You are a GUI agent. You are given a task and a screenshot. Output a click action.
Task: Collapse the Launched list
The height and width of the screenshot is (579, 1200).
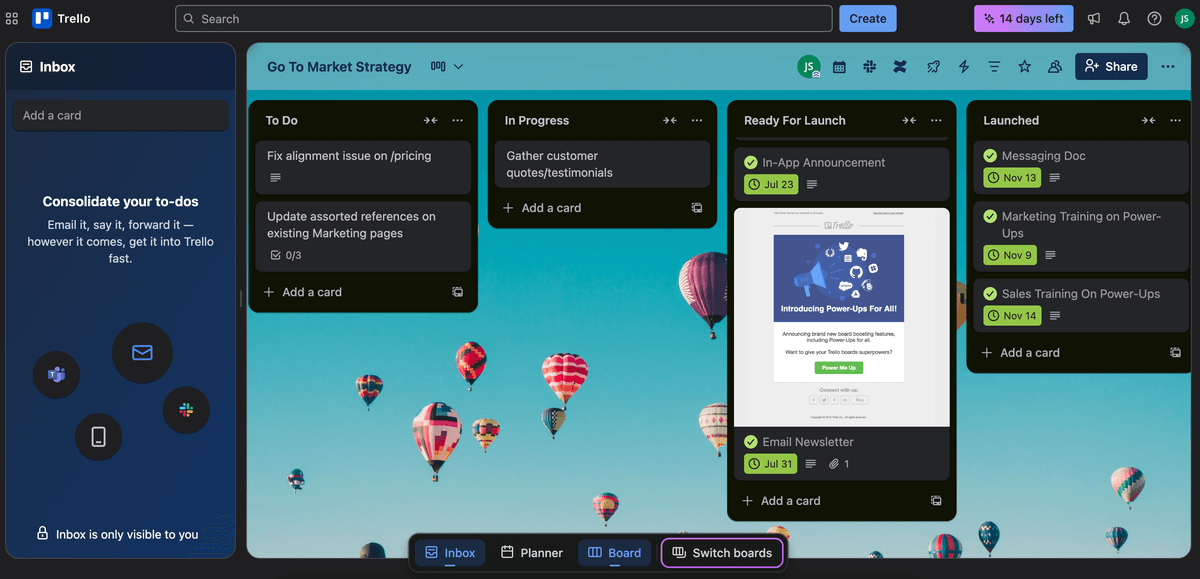pyautogui.click(x=1148, y=119)
